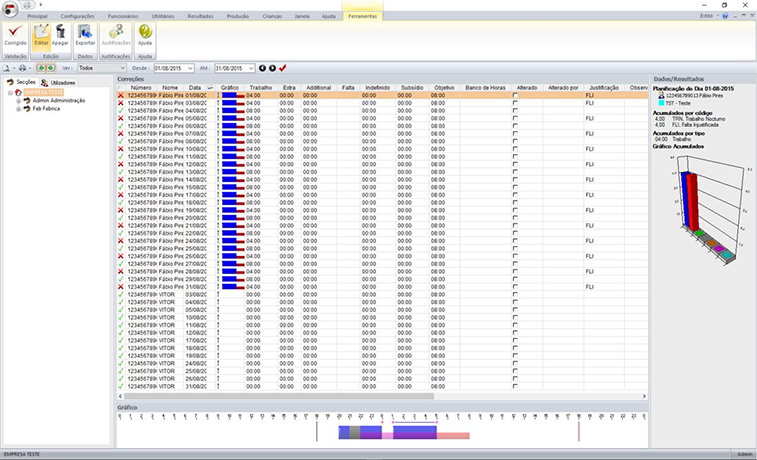The width and height of the screenshot is (757, 460).
Task: Open the Resultados ribbon tab
Action: pyautogui.click(x=200, y=16)
